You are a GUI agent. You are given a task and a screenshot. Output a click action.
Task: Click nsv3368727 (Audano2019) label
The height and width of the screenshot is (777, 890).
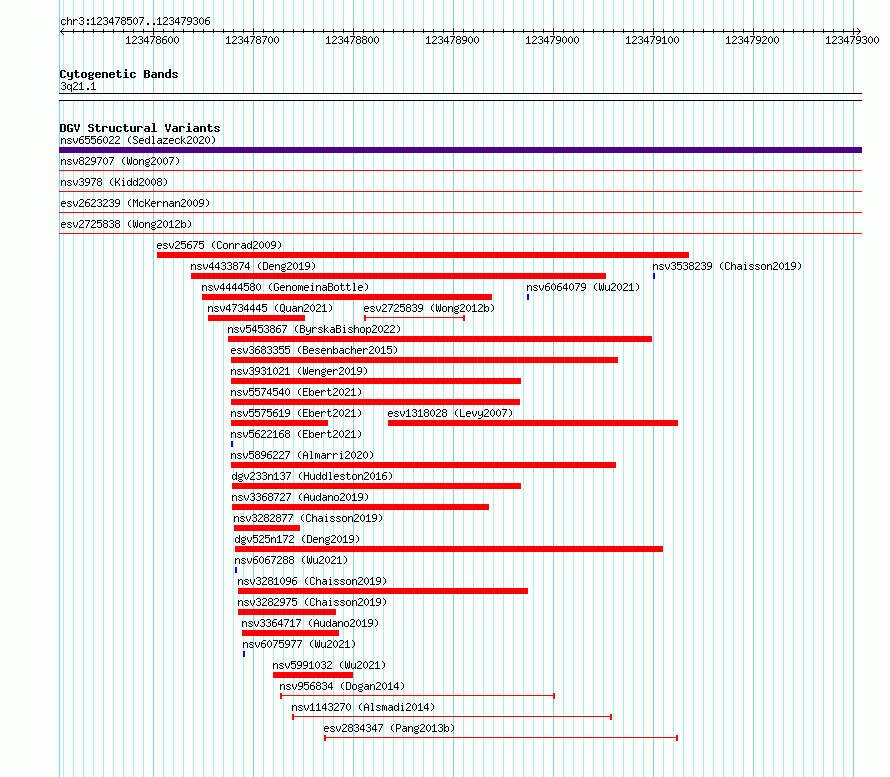[300, 497]
